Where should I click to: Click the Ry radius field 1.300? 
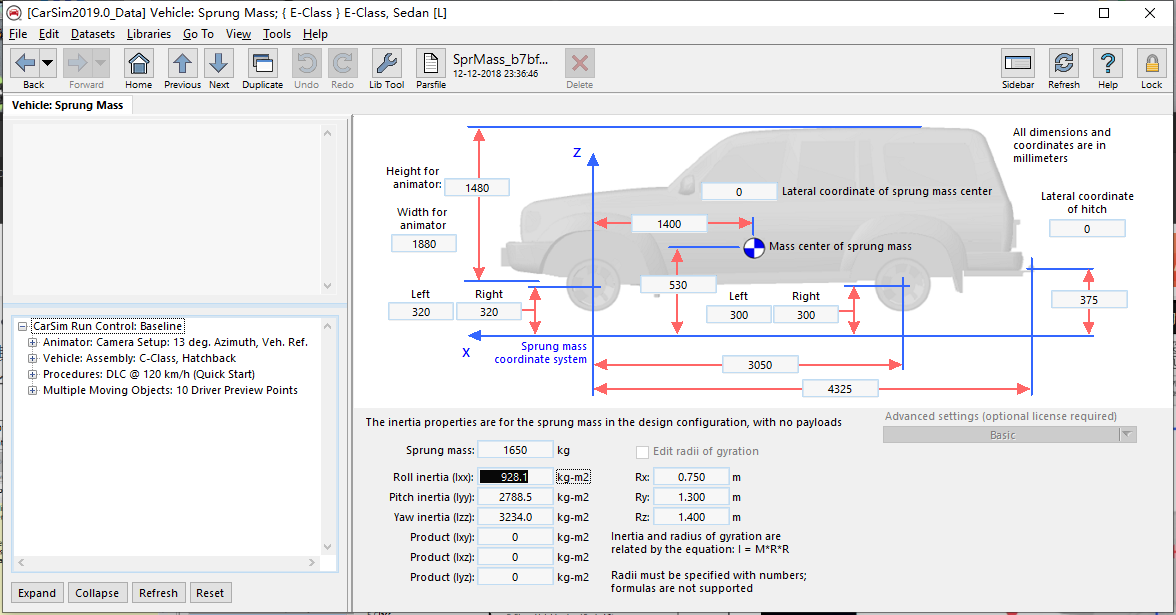click(691, 497)
